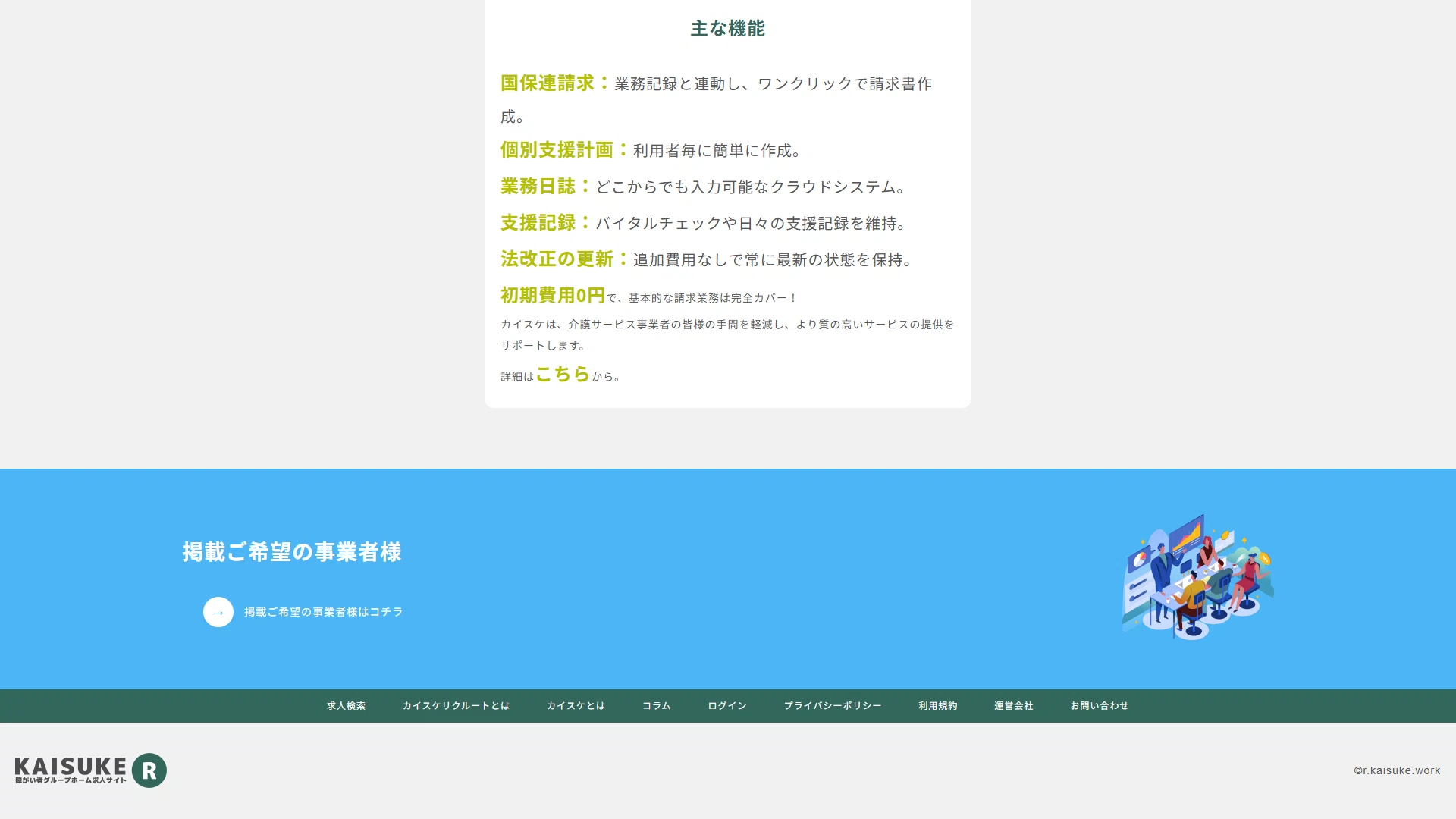Click the 掲載ご希望の事業者様 banner heading

[x=292, y=552]
